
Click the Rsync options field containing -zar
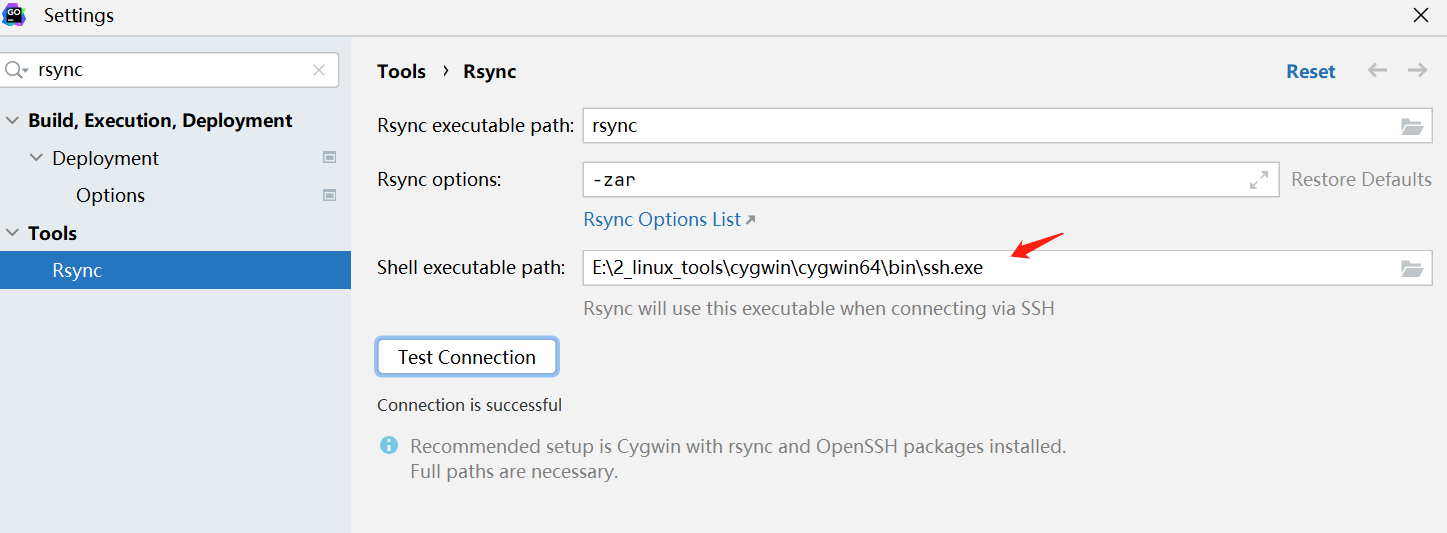(931, 180)
